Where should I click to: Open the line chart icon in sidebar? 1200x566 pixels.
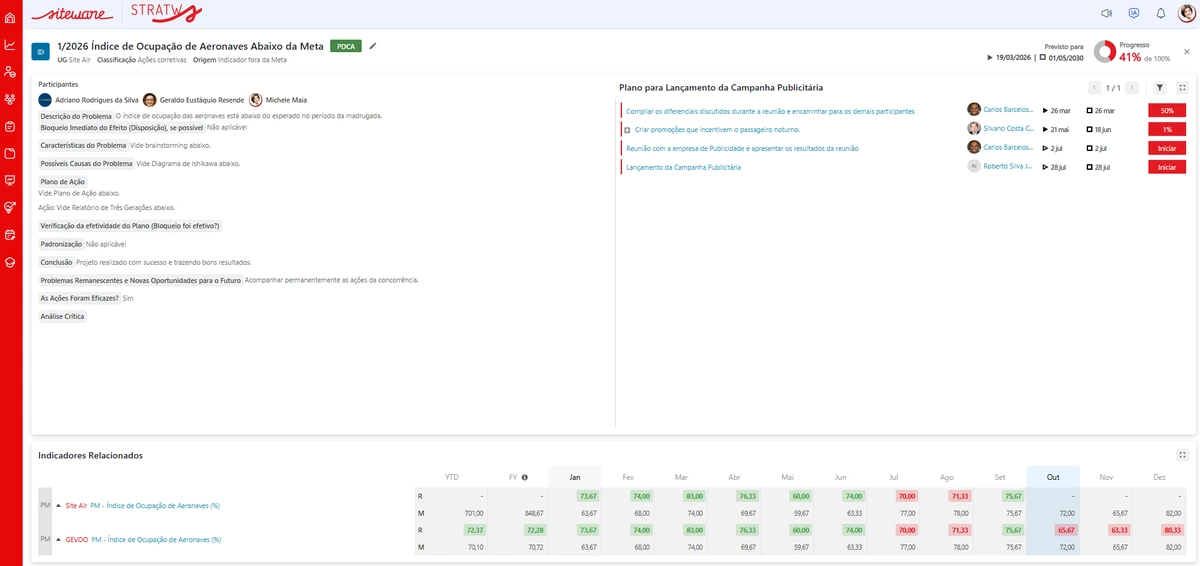pos(10,45)
